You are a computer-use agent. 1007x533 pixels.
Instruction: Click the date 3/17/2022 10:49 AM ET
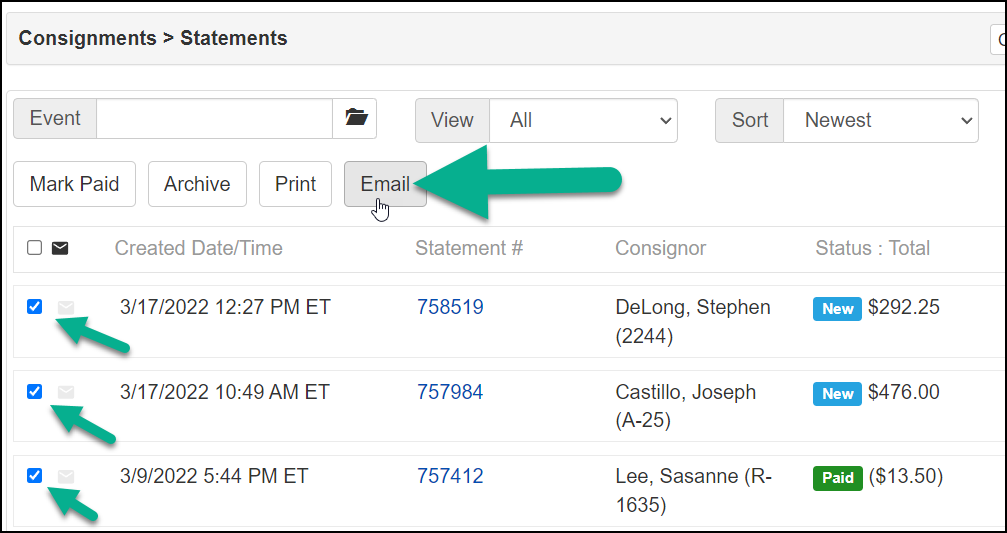[x=225, y=392]
